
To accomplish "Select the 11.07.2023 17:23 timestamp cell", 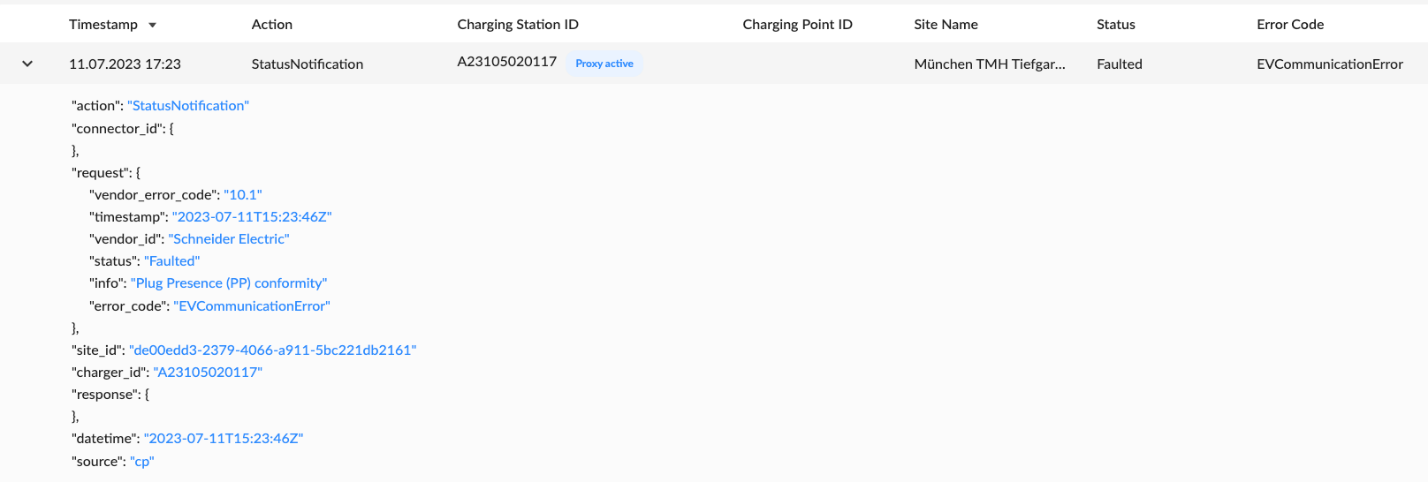I will point(125,64).
